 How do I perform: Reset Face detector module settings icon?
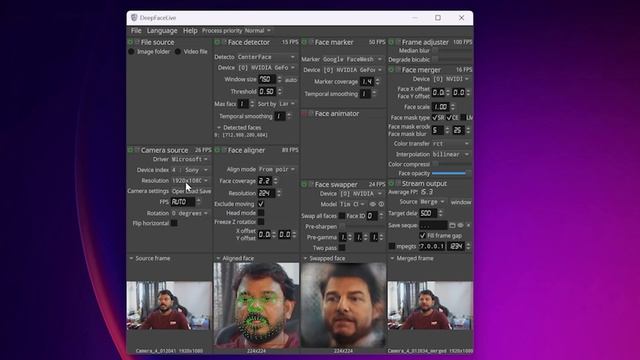pos(224,42)
